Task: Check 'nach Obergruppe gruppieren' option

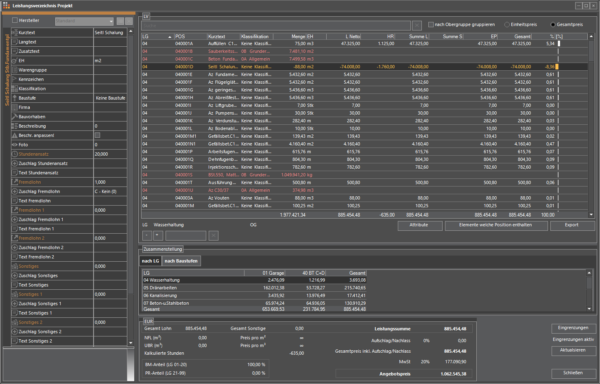Action: pyautogui.click(x=431, y=24)
